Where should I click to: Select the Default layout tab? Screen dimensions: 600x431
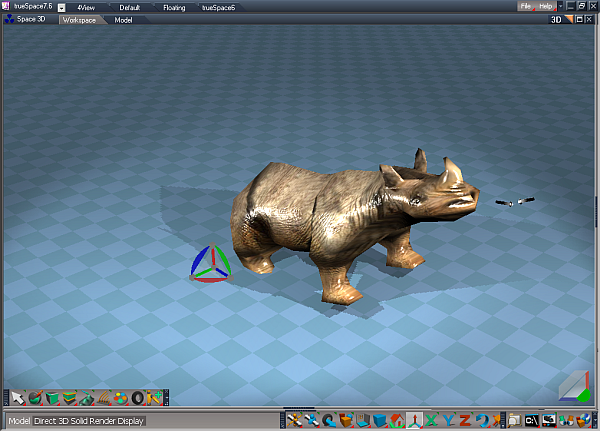click(x=130, y=7)
